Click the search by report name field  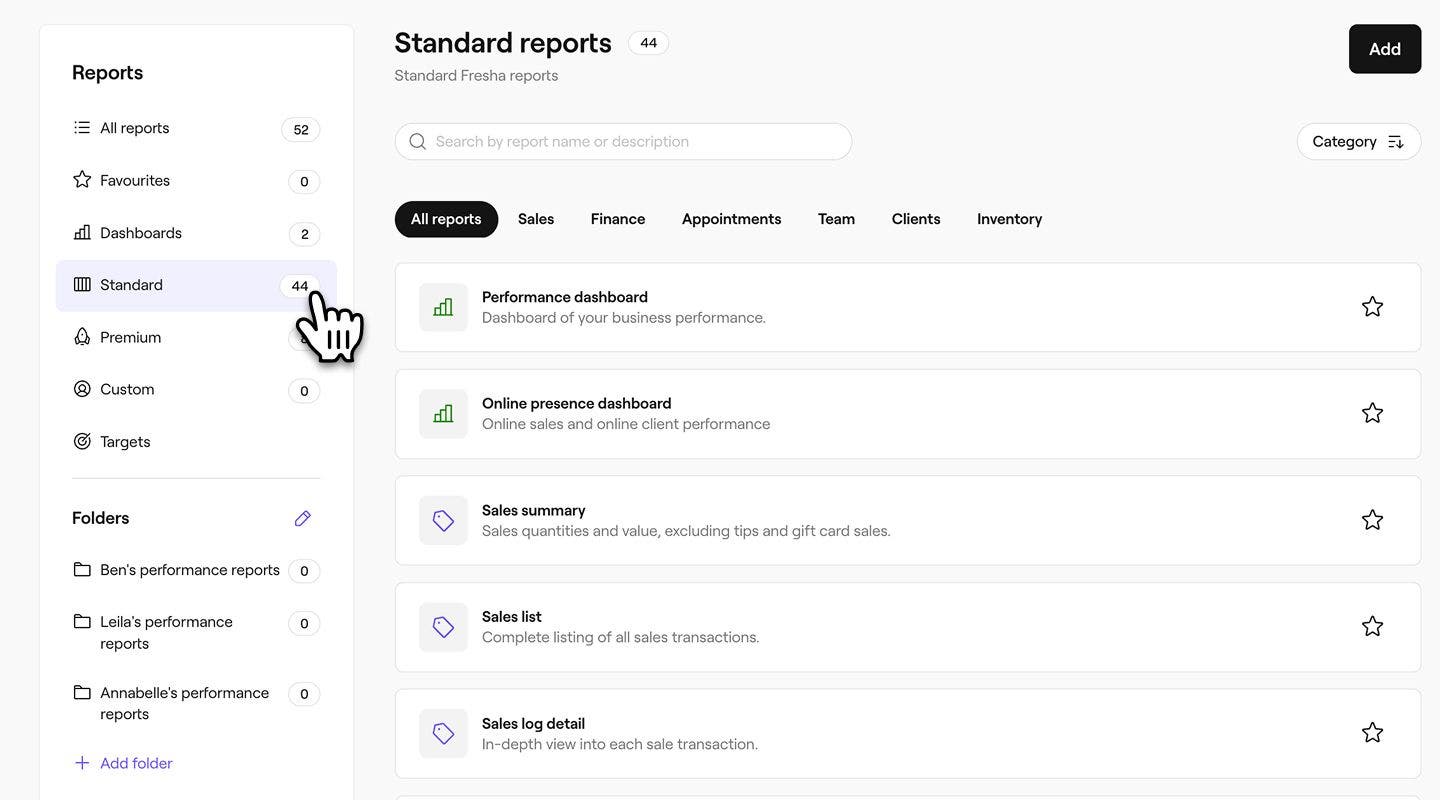623,142
